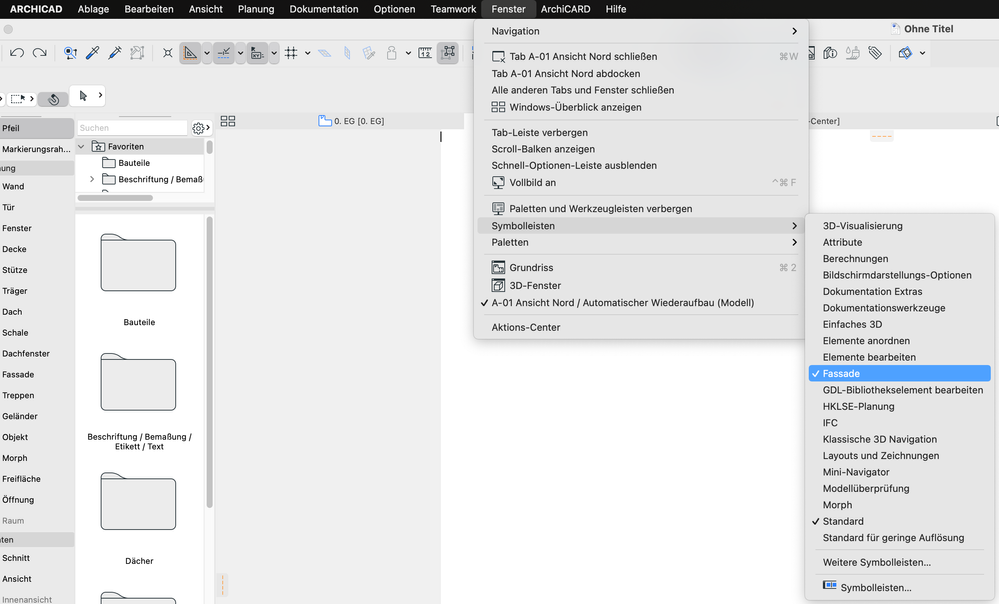
Task: Open the Dächer folder thumbnail
Action: [x=138, y=501]
